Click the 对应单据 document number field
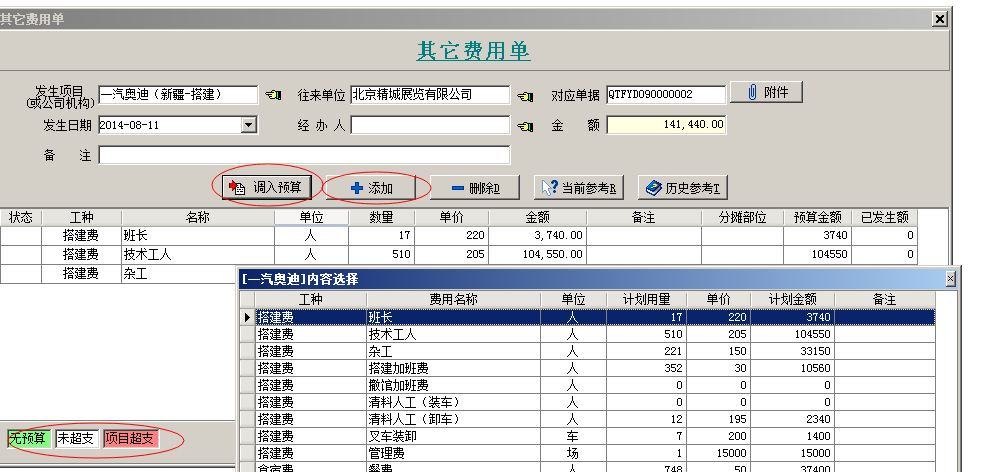The height and width of the screenshot is (472, 984). (665, 95)
